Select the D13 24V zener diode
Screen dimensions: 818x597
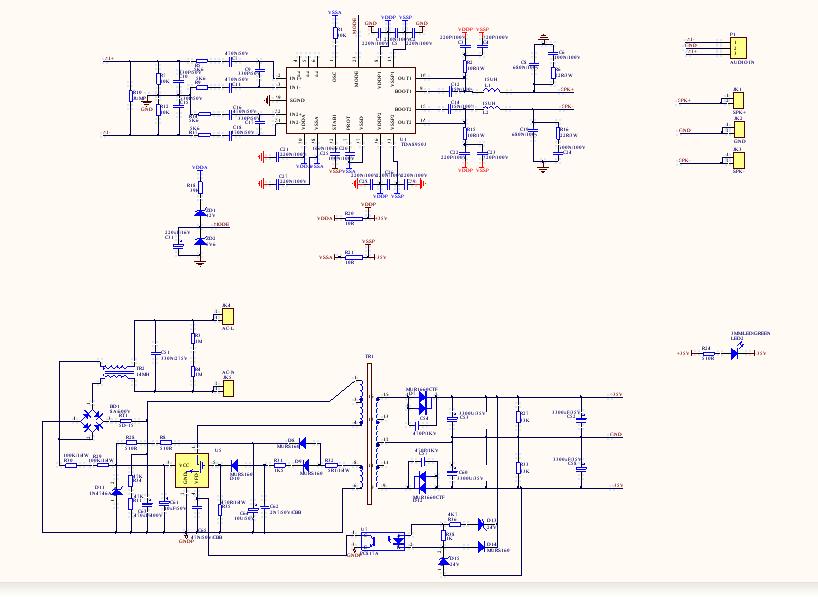481,524
